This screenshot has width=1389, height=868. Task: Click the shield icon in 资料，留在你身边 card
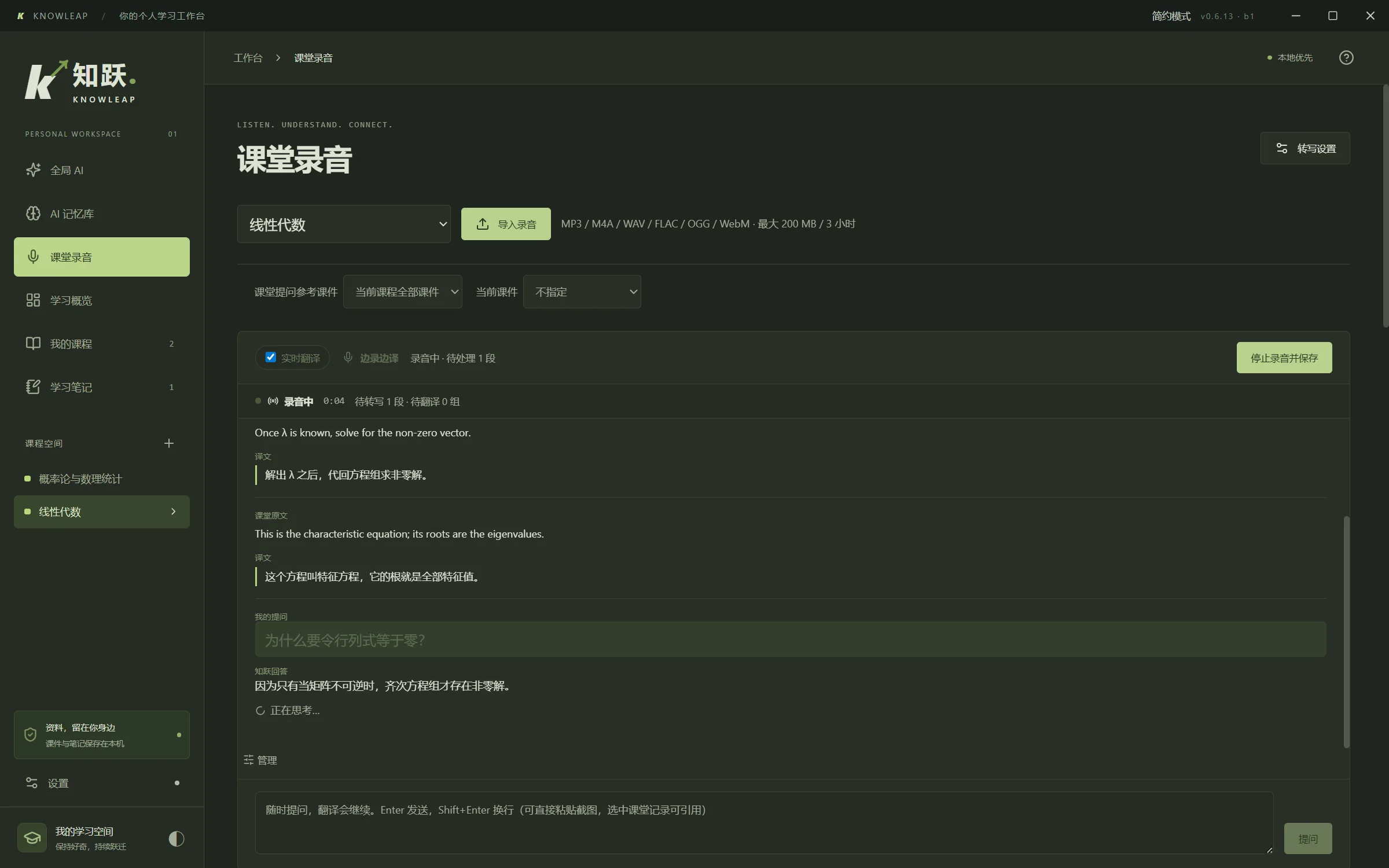[30, 735]
